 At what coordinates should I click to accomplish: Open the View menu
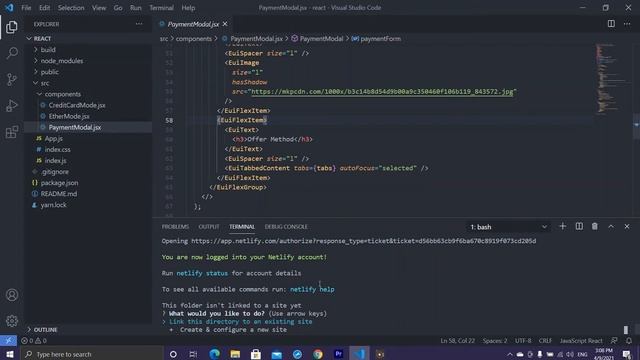pos(99,8)
